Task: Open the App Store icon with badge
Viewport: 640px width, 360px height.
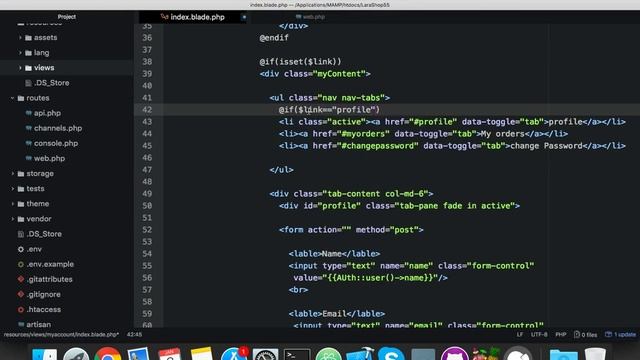Action: coord(234,355)
